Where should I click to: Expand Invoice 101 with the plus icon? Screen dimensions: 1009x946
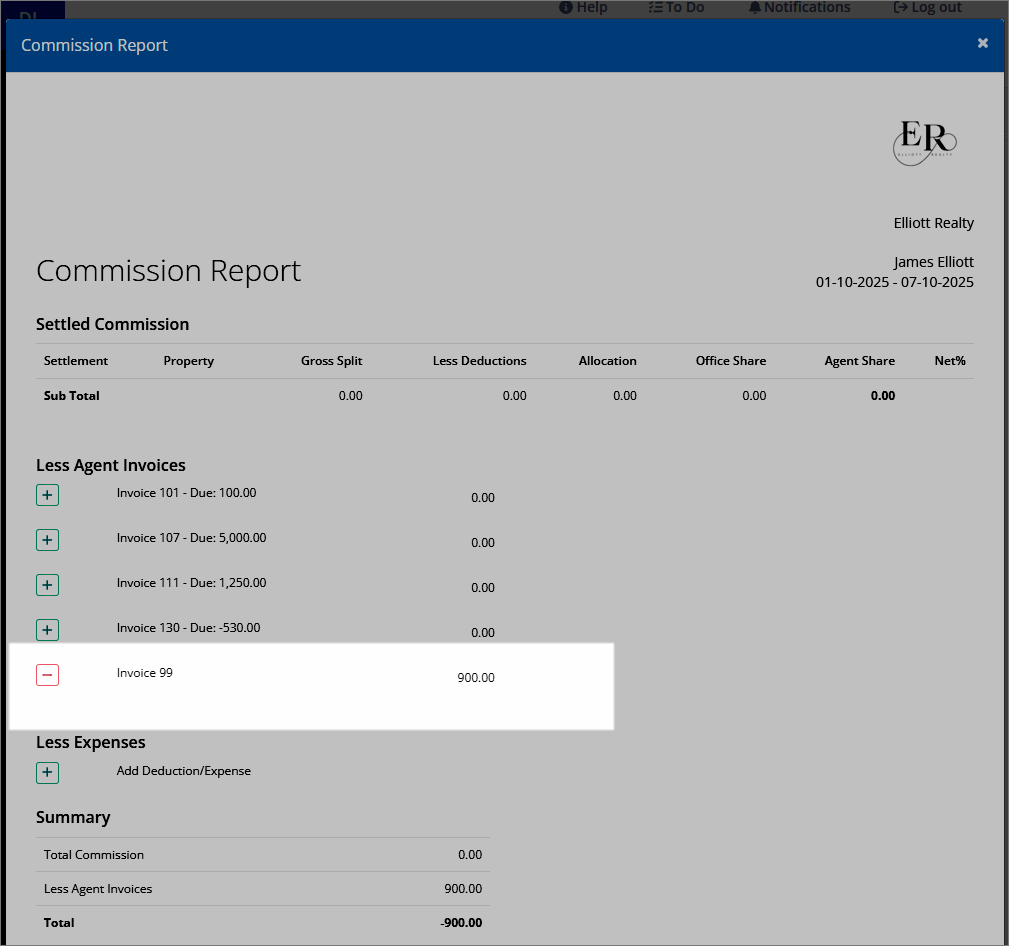(x=48, y=495)
